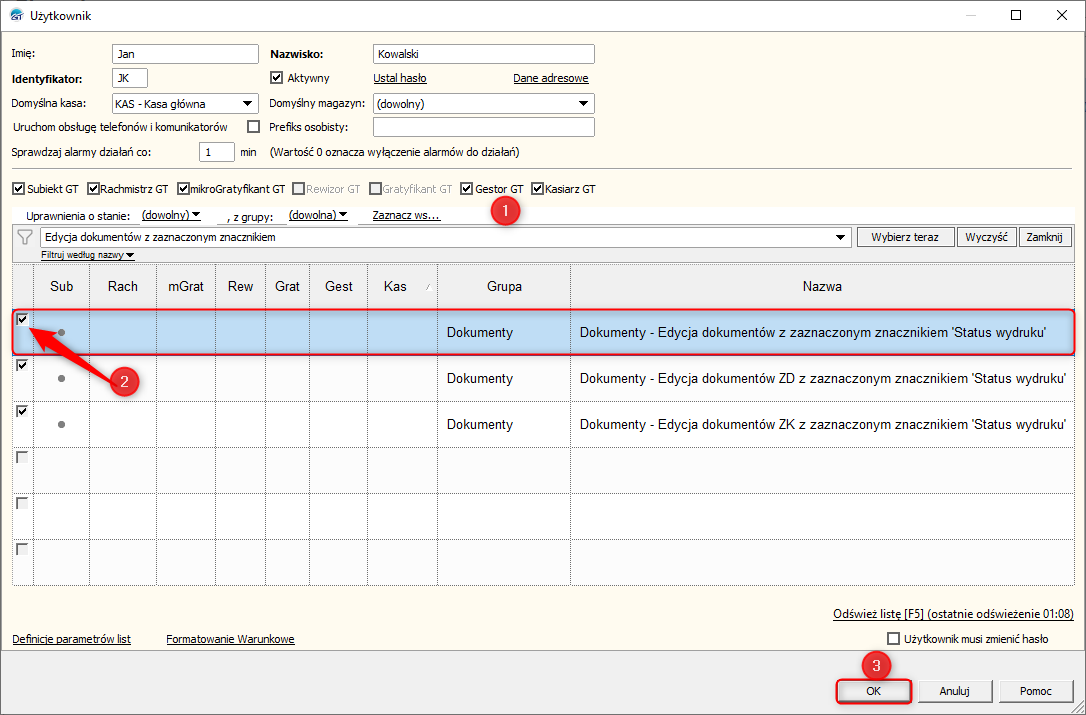
Task: Toggle the Aktywny checkbox
Action: [x=277, y=78]
